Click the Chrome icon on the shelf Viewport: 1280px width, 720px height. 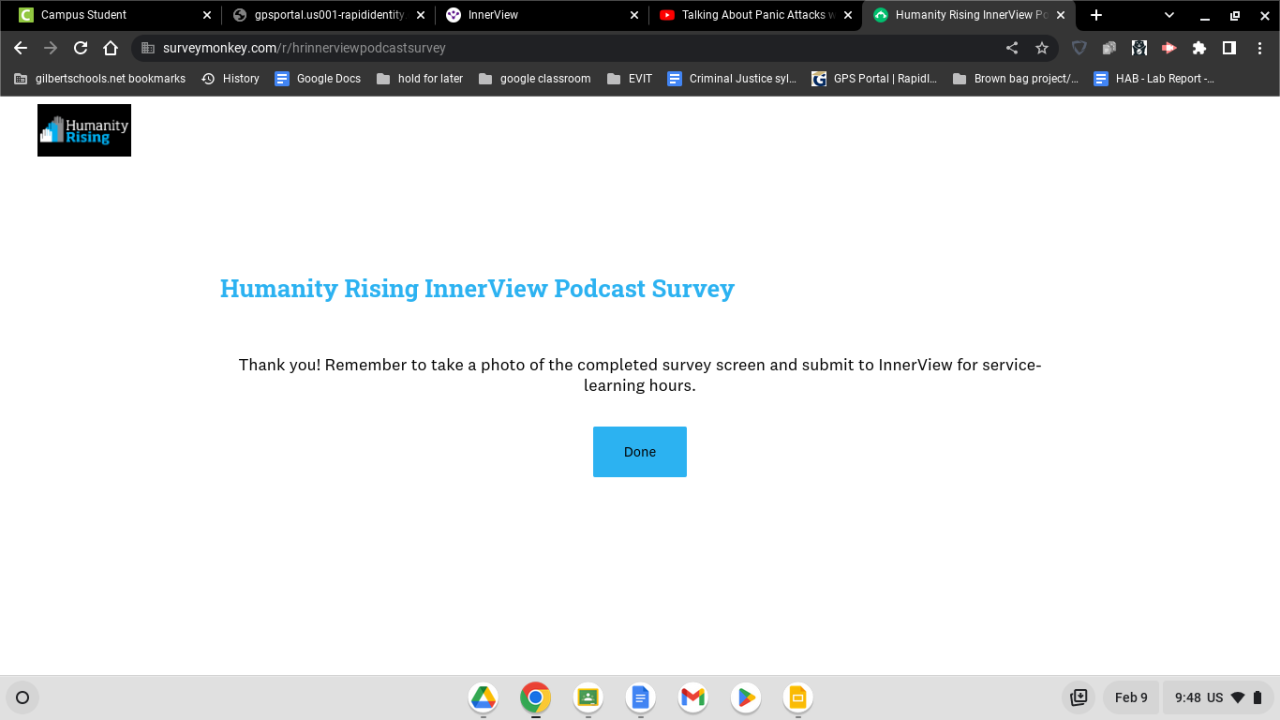point(536,698)
